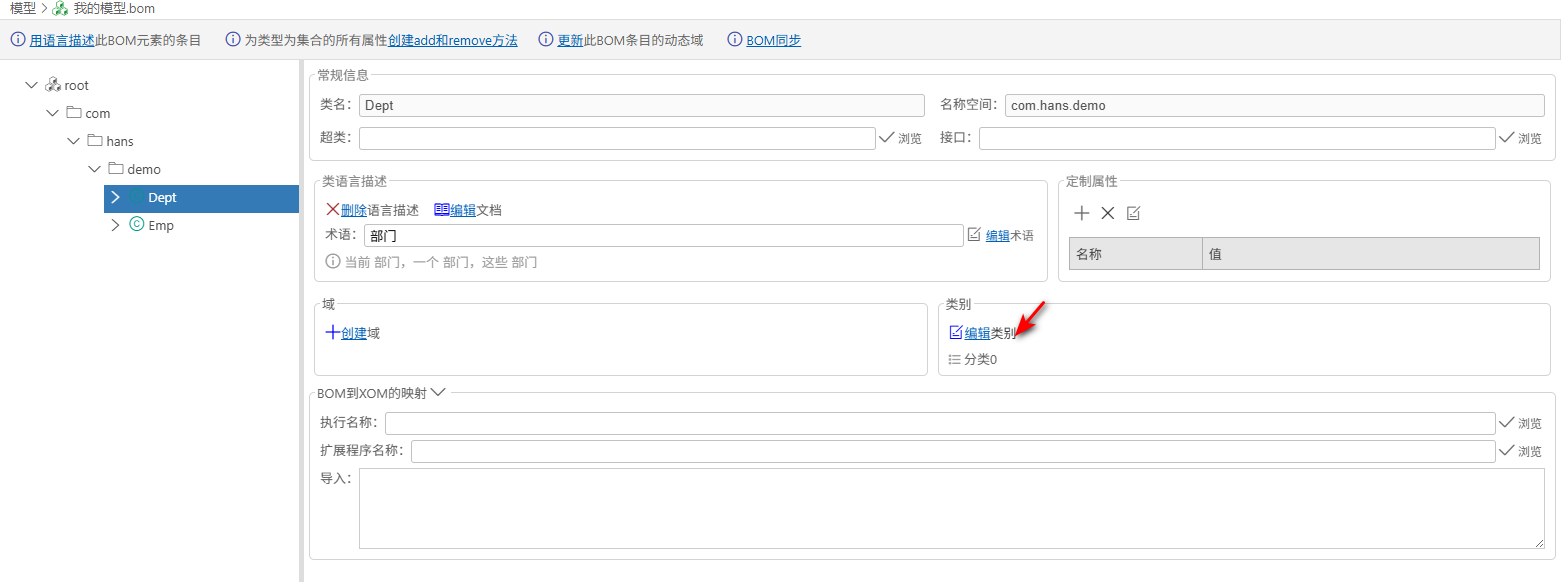The width and height of the screenshot is (1563, 582).
Task: Collapse the hans folder node
Action: coord(73,142)
